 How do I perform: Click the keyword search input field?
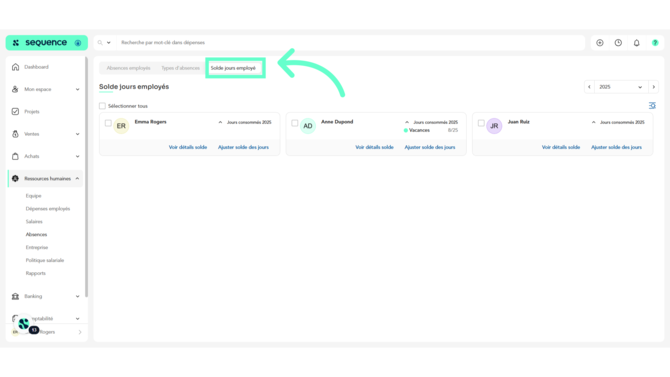point(350,43)
